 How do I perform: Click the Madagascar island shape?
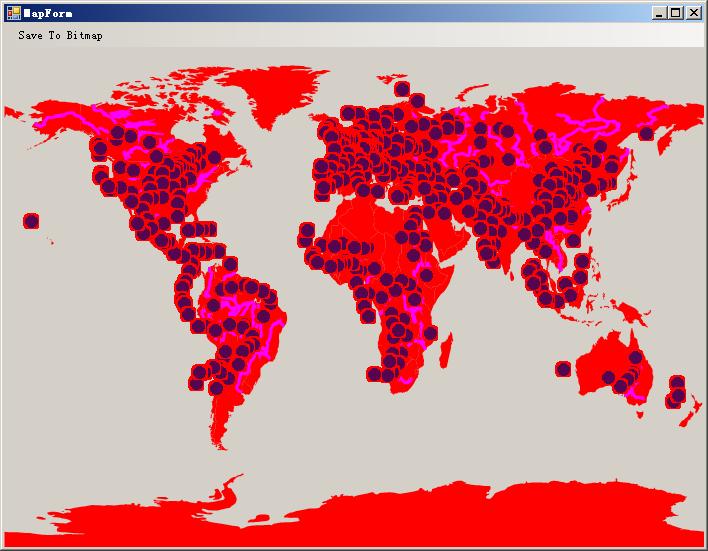(446, 350)
